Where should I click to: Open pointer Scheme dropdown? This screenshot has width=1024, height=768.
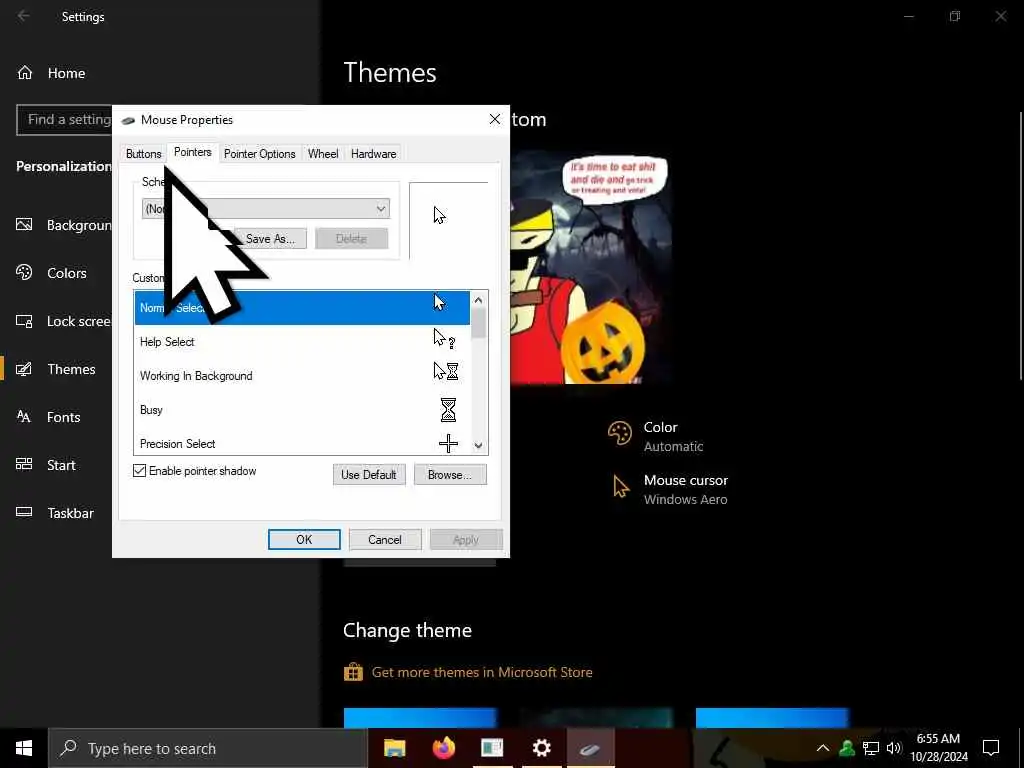(266, 209)
